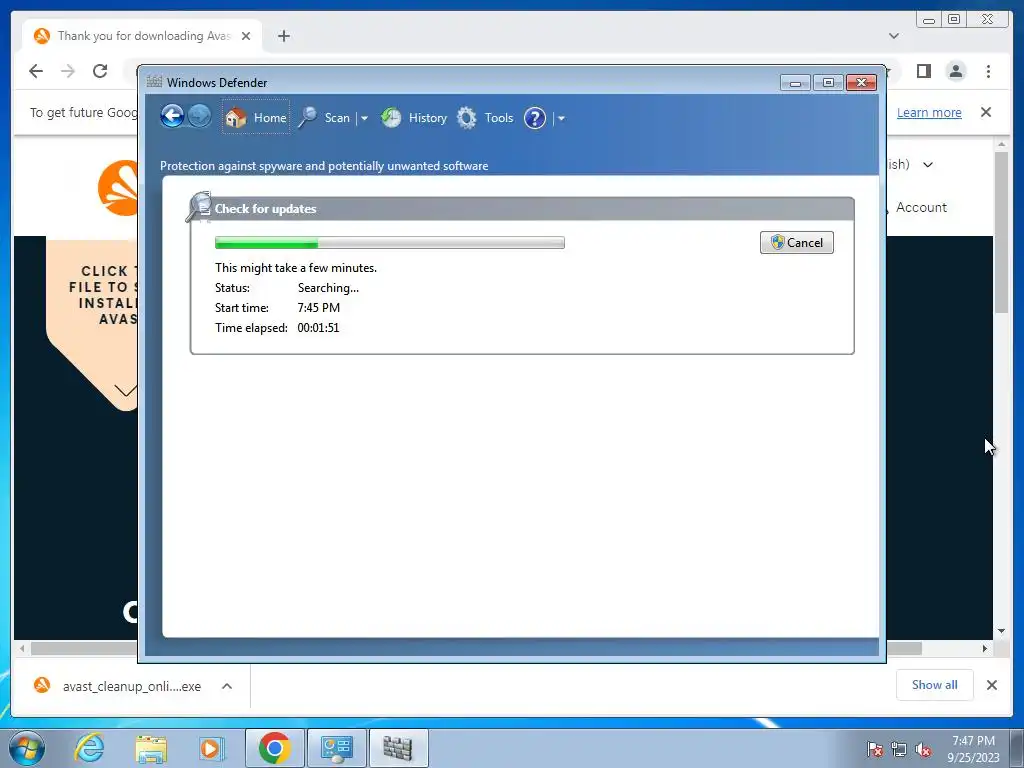Image resolution: width=1024 pixels, height=768 pixels.
Task: Open Chrome three-dot menu
Action: (988, 71)
